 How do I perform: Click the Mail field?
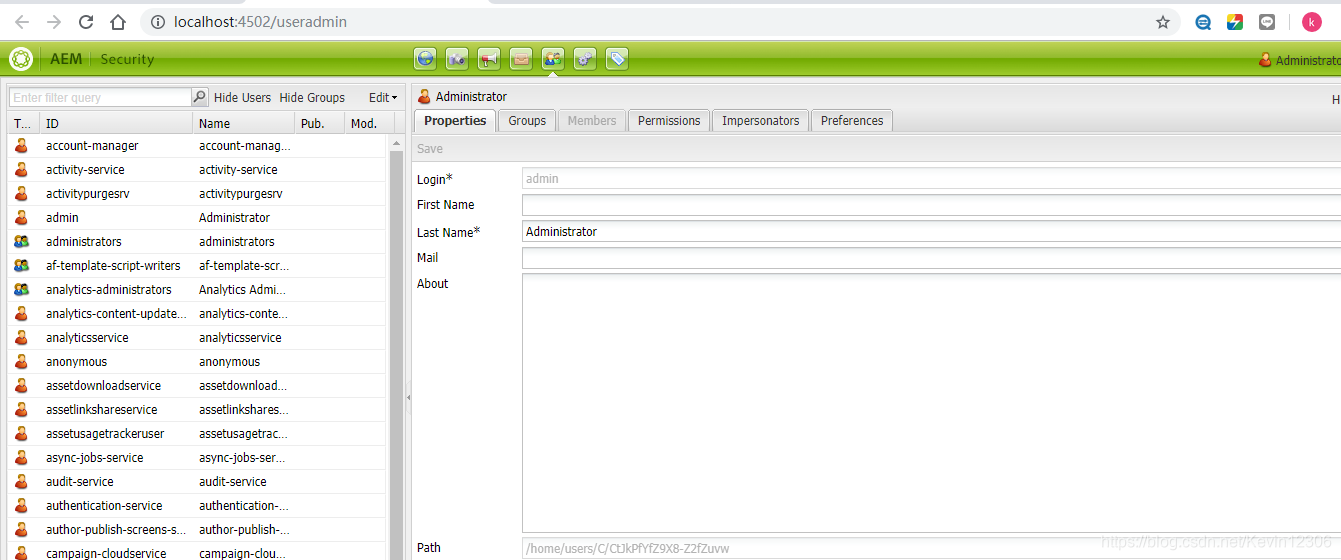[x=931, y=257]
